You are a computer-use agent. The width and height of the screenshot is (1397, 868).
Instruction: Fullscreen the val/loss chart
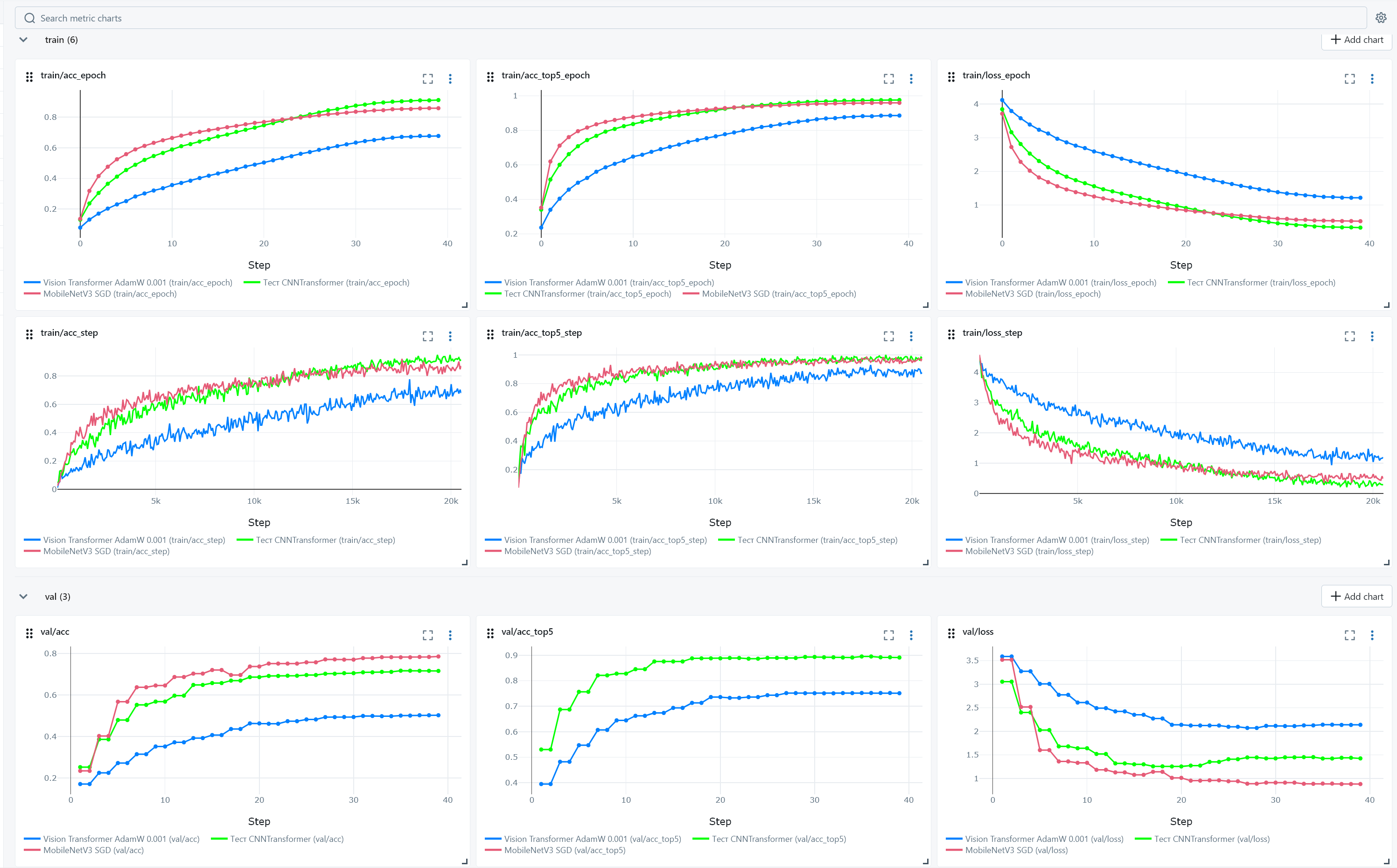(1350, 635)
